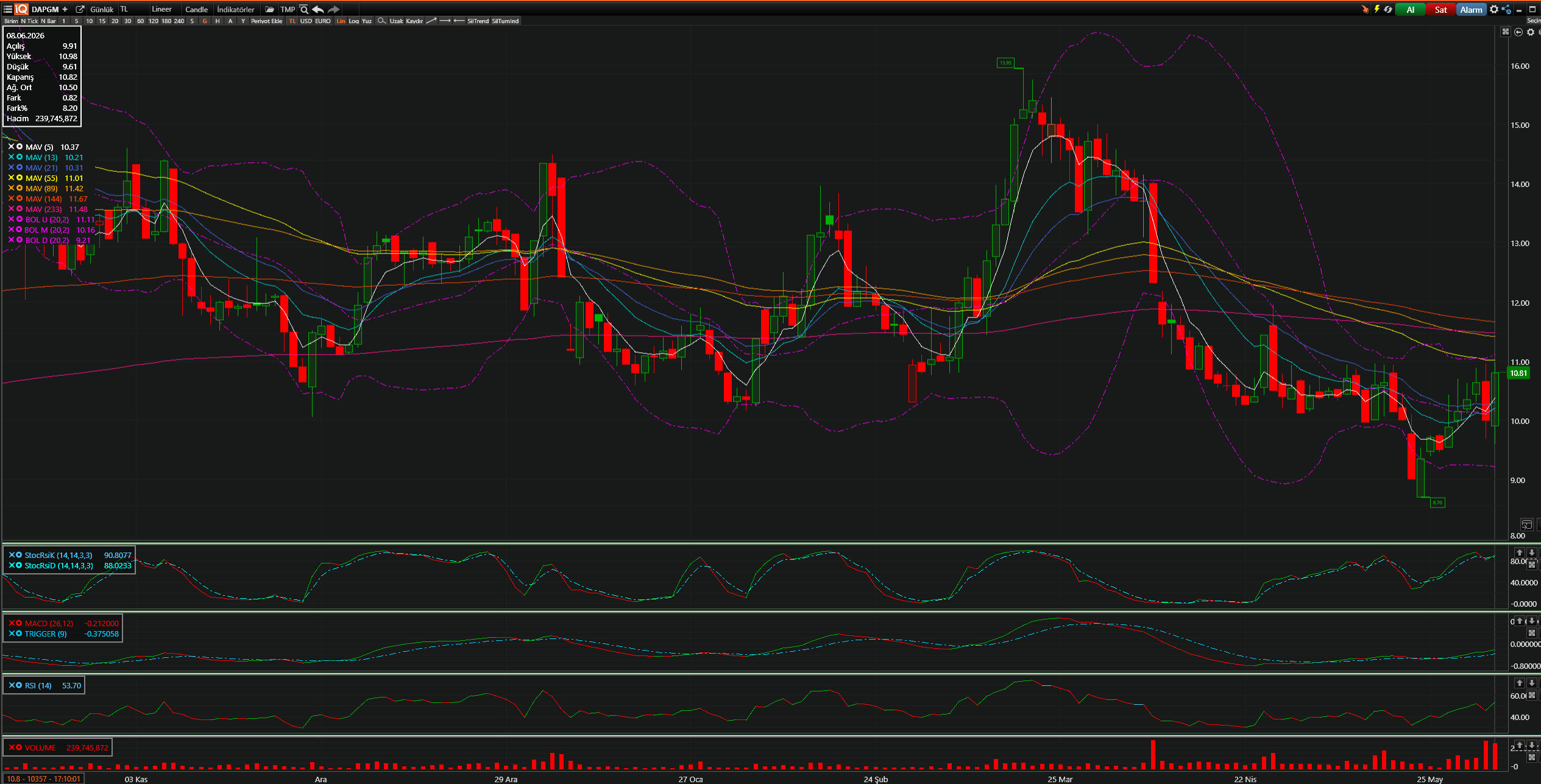The image size is (1541, 784).
Task: Move RSI panel down arrow
Action: 1531,683
